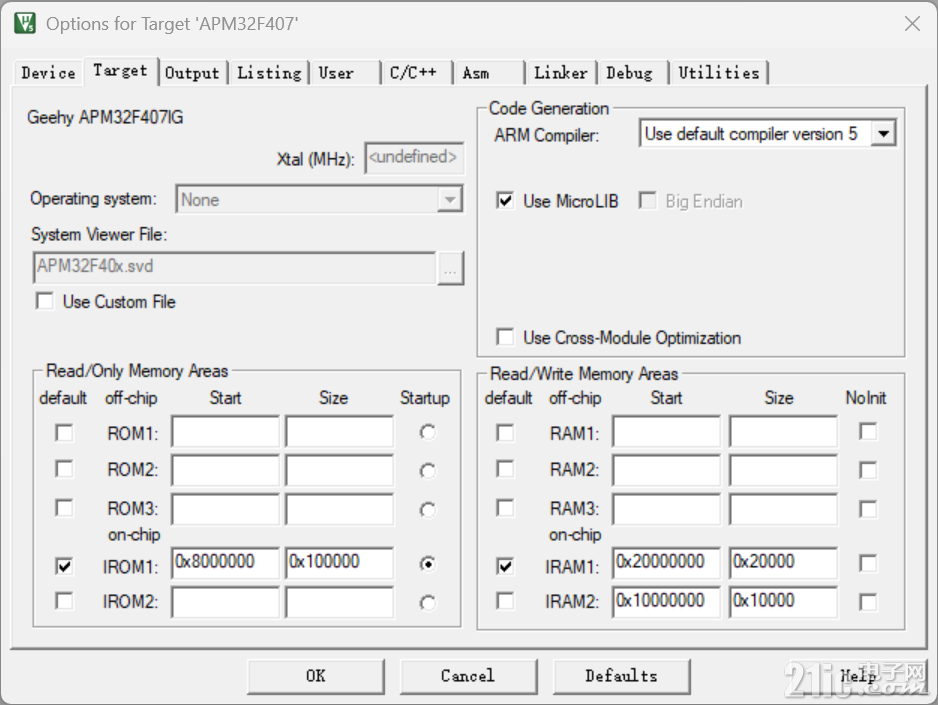Viewport: 938px width, 705px height.
Task: Check the ROM1 default checkbox
Action: click(x=64, y=432)
